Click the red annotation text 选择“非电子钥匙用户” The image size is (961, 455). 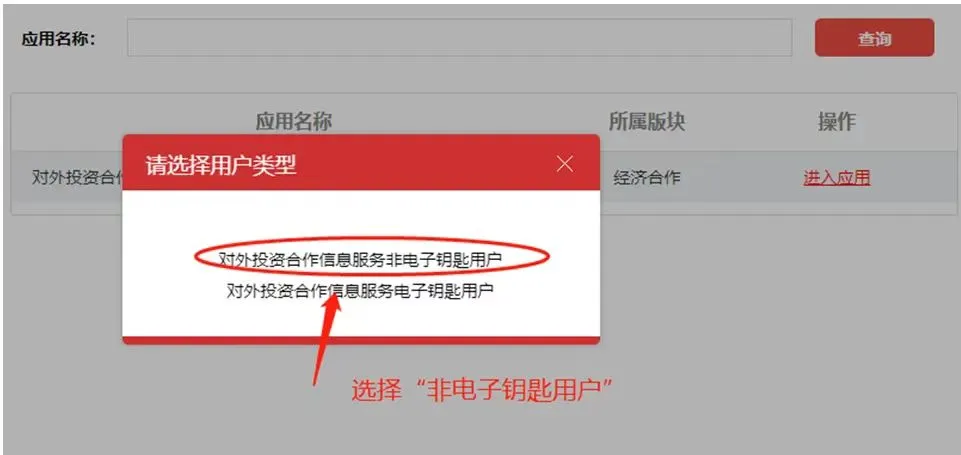(482, 389)
